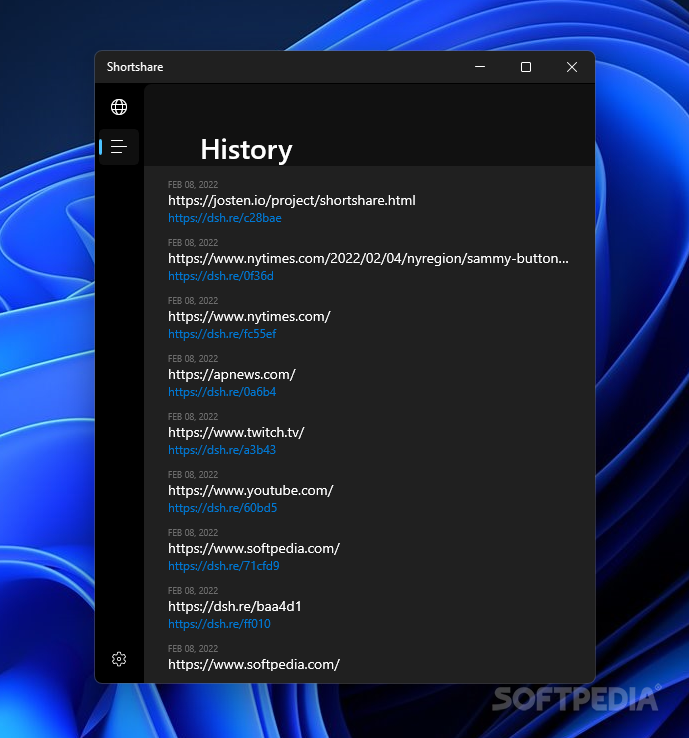Image resolution: width=689 pixels, height=738 pixels.
Task: Select the https://www.youtube.com/ entry
Action: pyautogui.click(x=250, y=490)
